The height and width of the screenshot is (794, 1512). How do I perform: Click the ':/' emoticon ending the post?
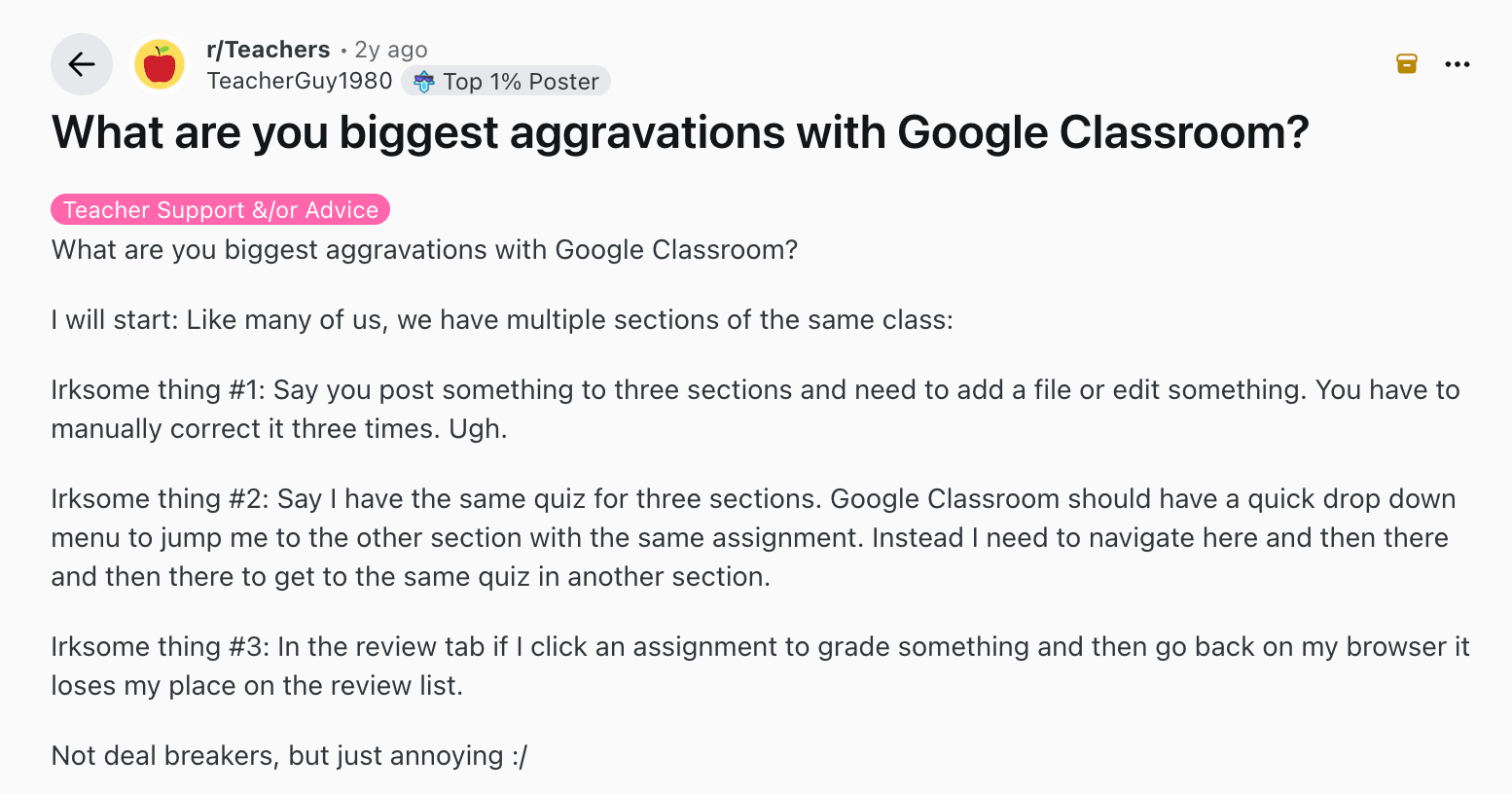(x=519, y=756)
